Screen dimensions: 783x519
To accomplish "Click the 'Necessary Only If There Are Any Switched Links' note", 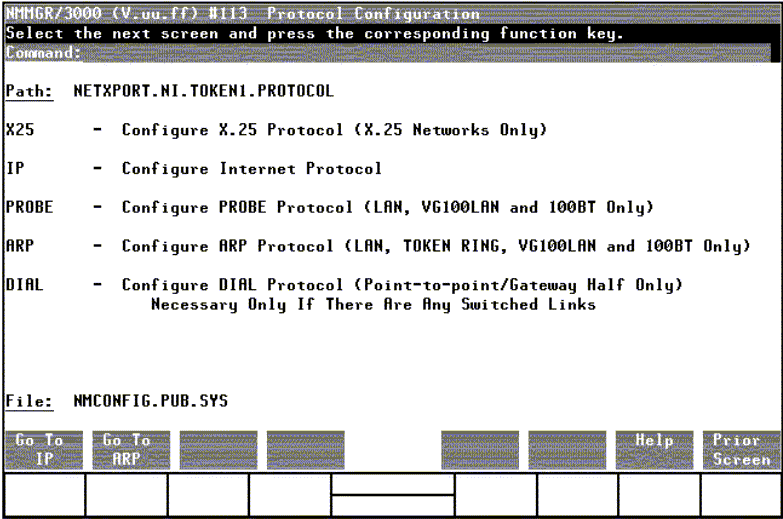I will pyautogui.click(x=373, y=305).
